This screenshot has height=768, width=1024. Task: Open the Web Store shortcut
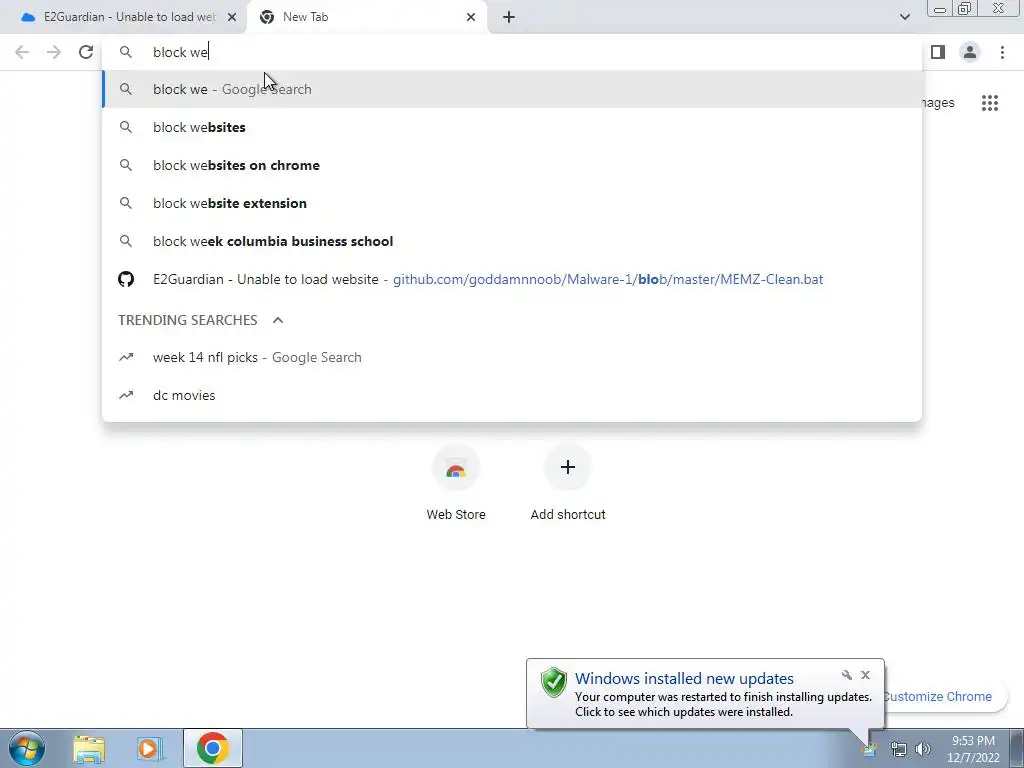(456, 482)
